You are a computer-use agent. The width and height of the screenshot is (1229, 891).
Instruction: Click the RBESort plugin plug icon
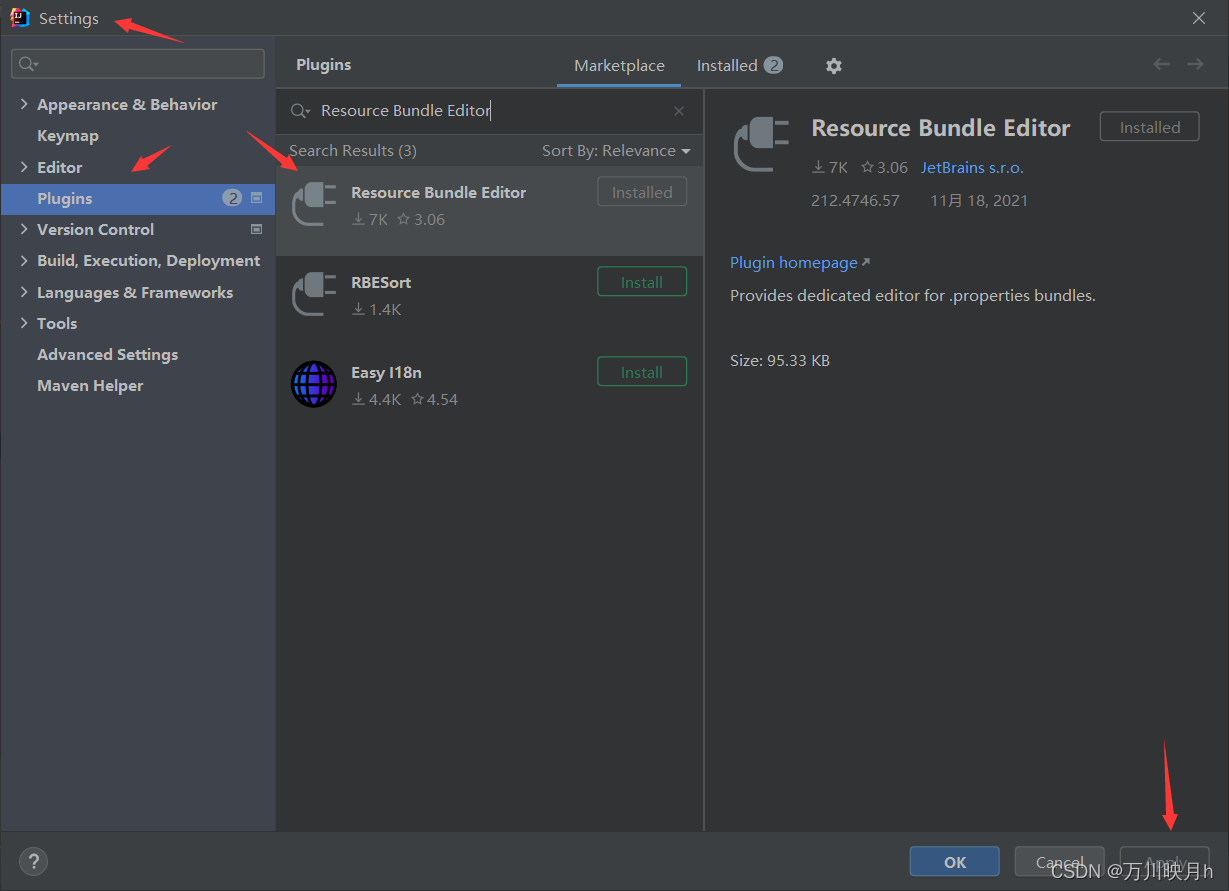[313, 294]
